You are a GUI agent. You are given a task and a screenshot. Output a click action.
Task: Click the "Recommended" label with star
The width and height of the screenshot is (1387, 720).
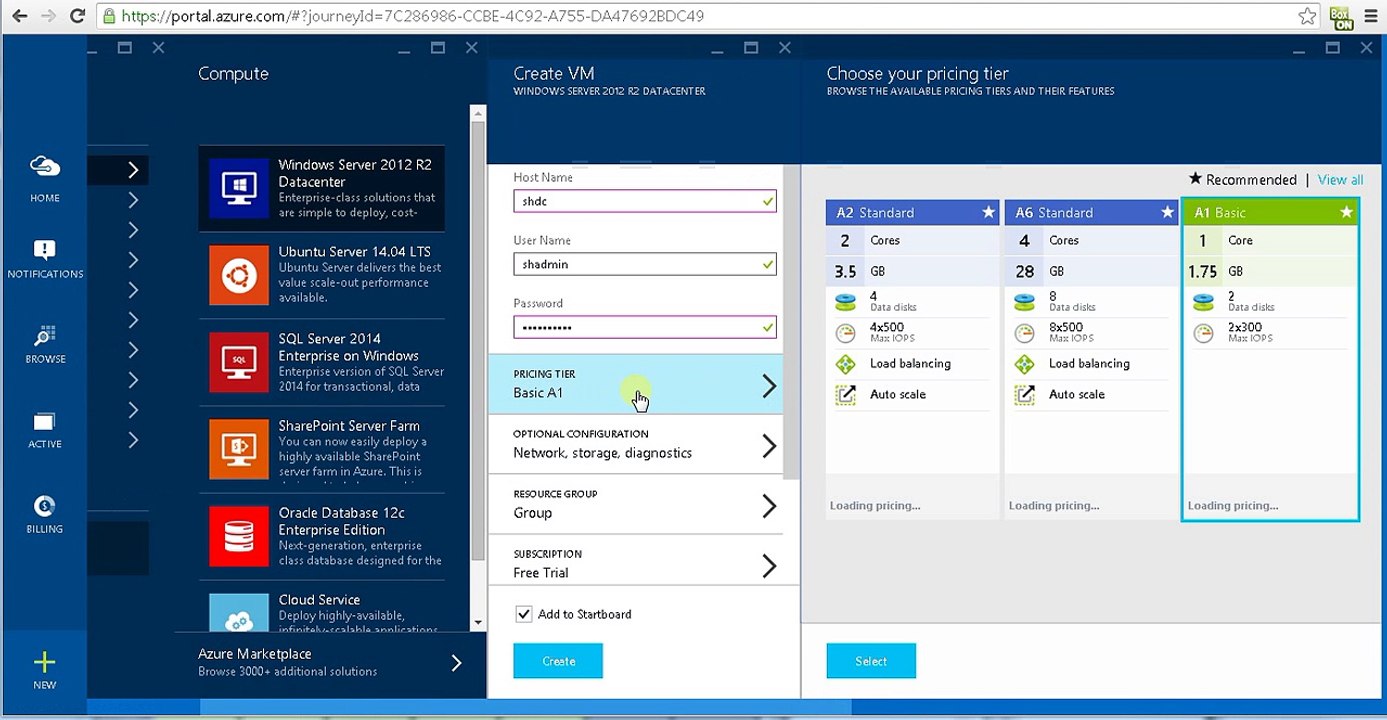pos(1242,180)
